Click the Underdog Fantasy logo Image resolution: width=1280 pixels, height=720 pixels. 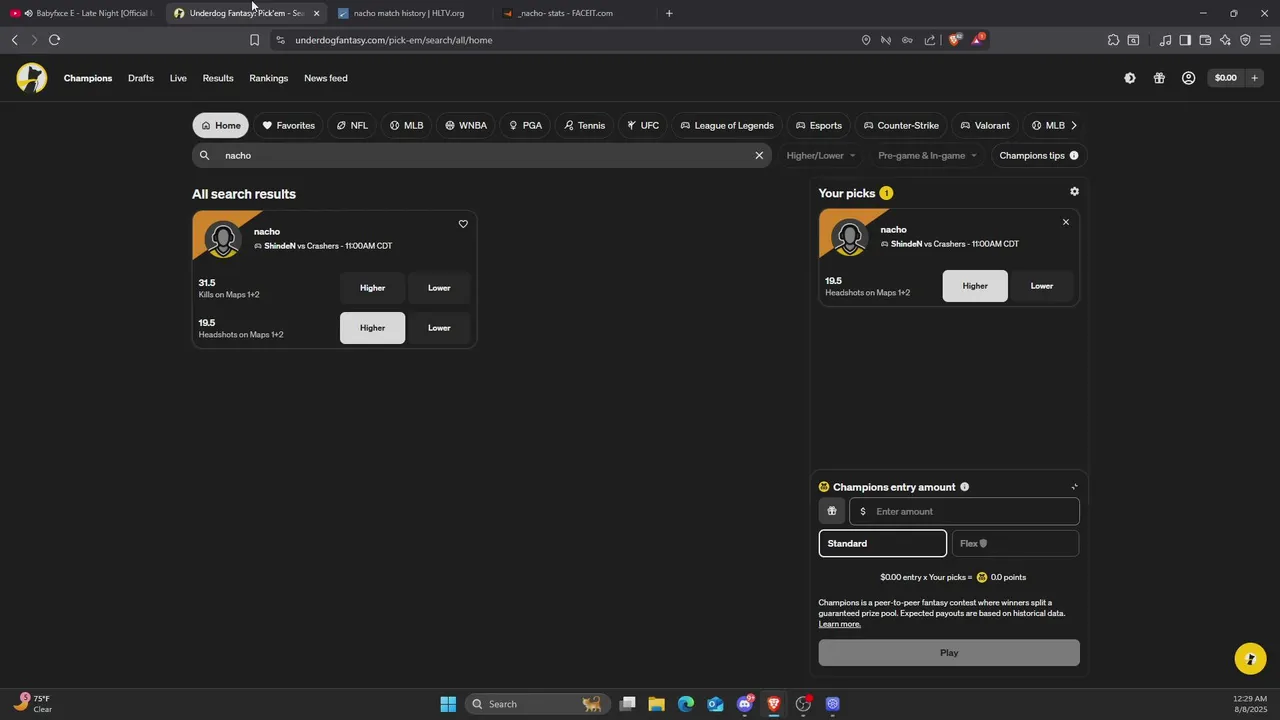(32, 78)
